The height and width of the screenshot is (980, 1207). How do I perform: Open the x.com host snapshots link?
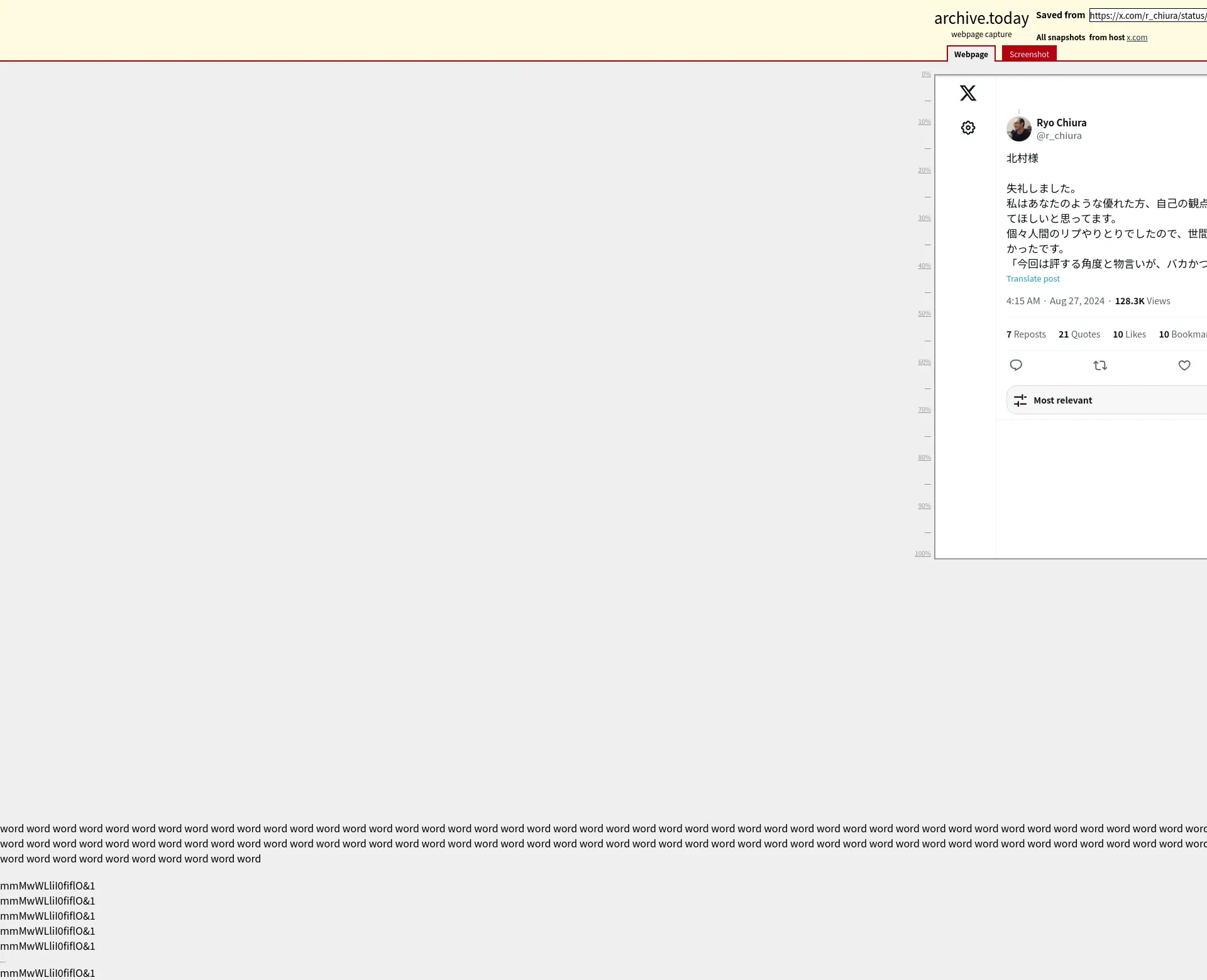(1137, 38)
